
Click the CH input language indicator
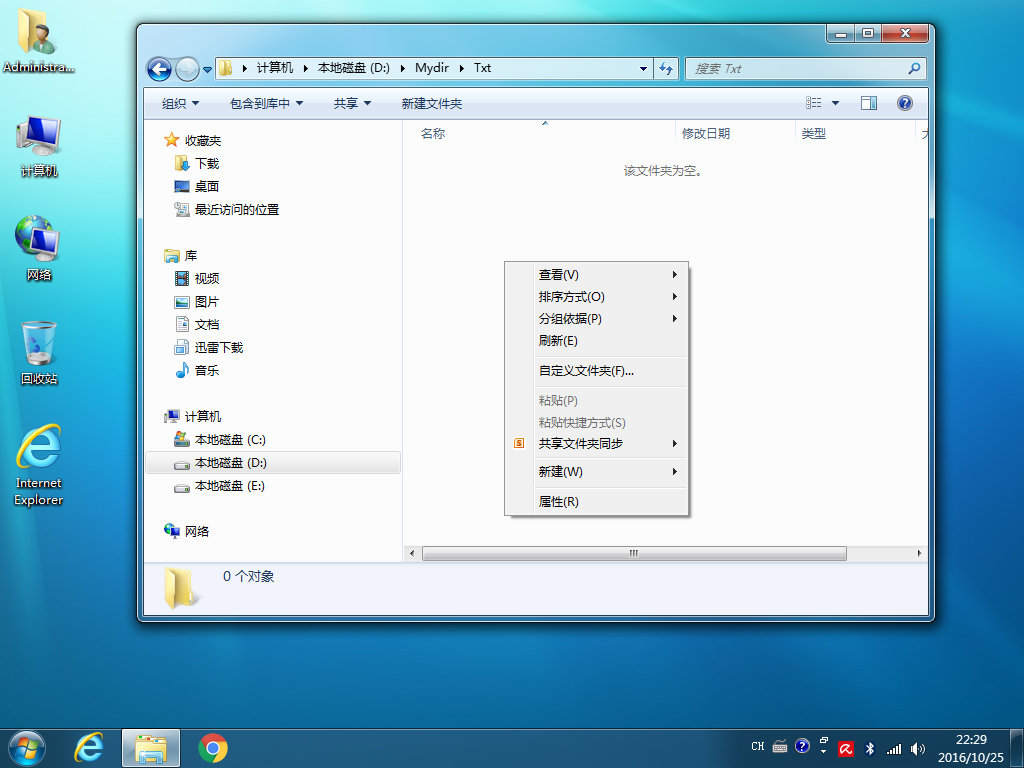coord(758,746)
